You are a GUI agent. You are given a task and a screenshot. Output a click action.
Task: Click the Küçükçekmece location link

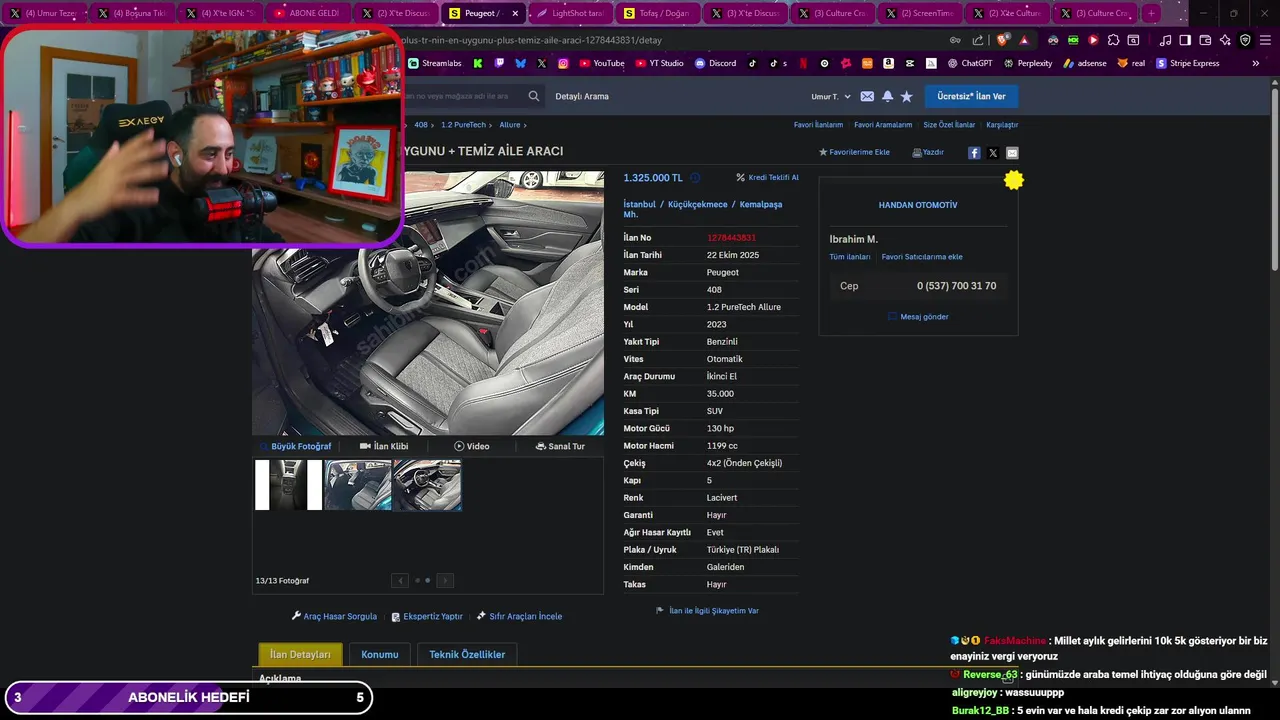pyautogui.click(x=698, y=204)
